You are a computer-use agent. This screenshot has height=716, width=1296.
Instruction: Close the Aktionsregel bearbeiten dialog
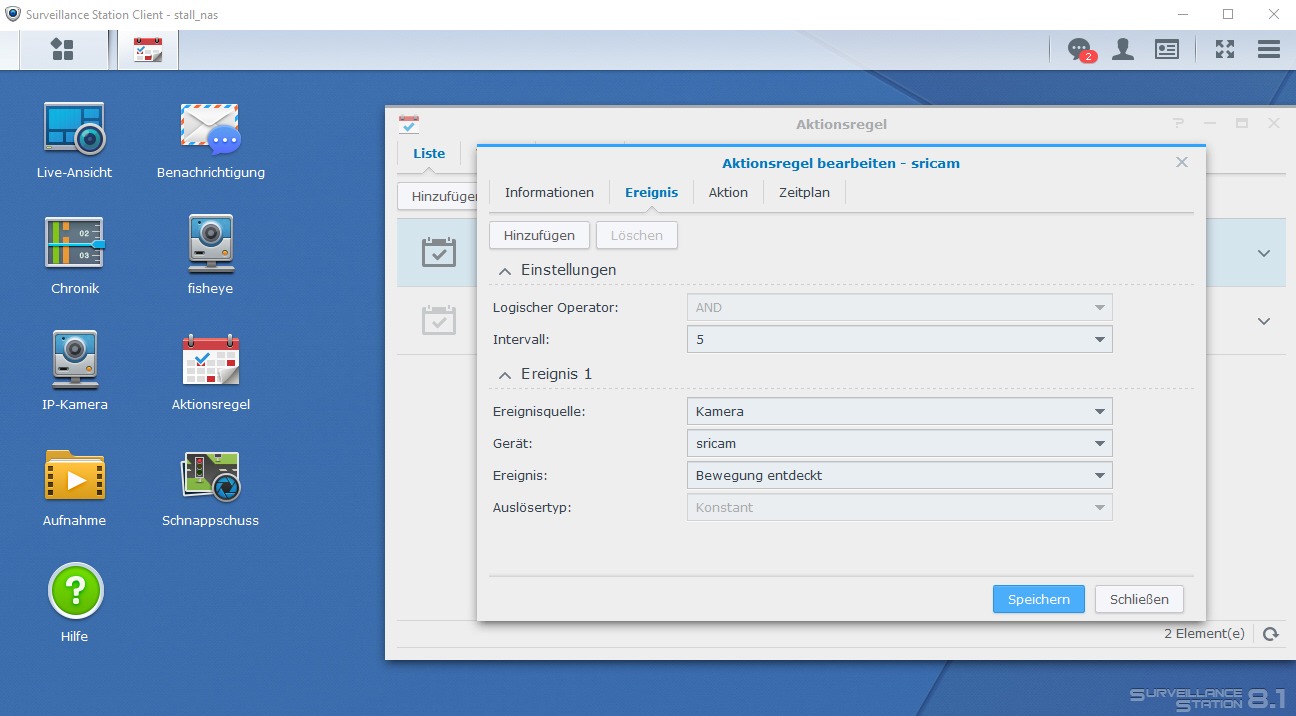(x=1182, y=162)
